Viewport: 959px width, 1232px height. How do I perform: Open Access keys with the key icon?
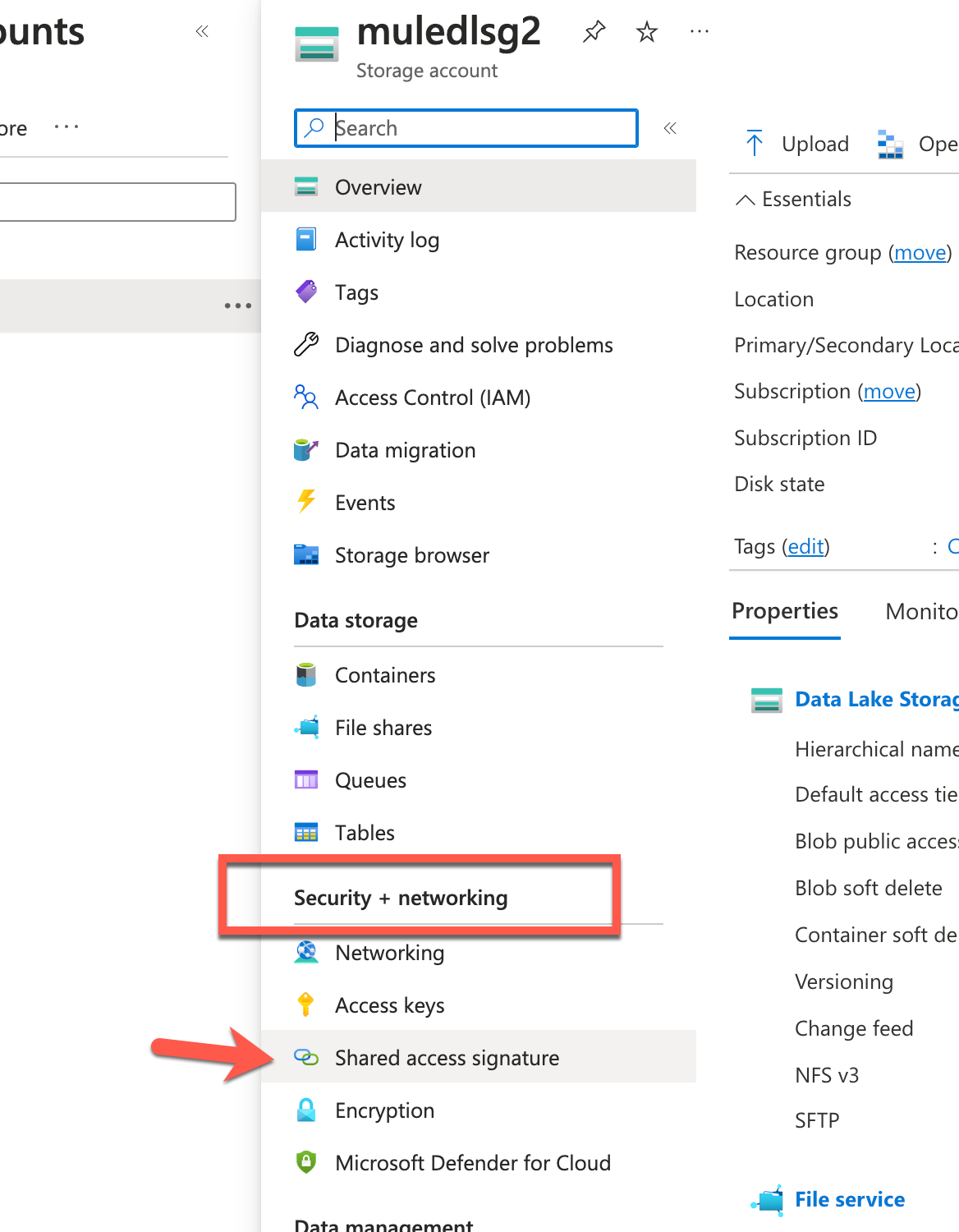(306, 1004)
